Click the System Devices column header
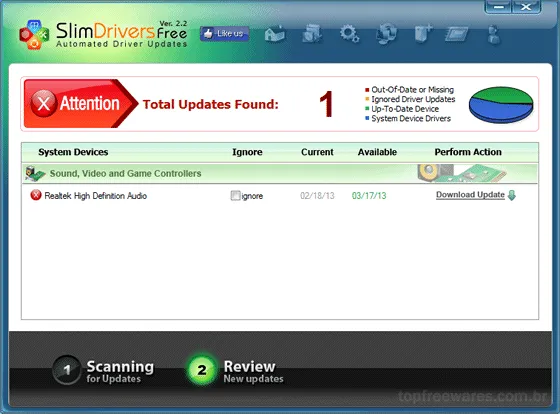The image size is (560, 414). pos(73,152)
